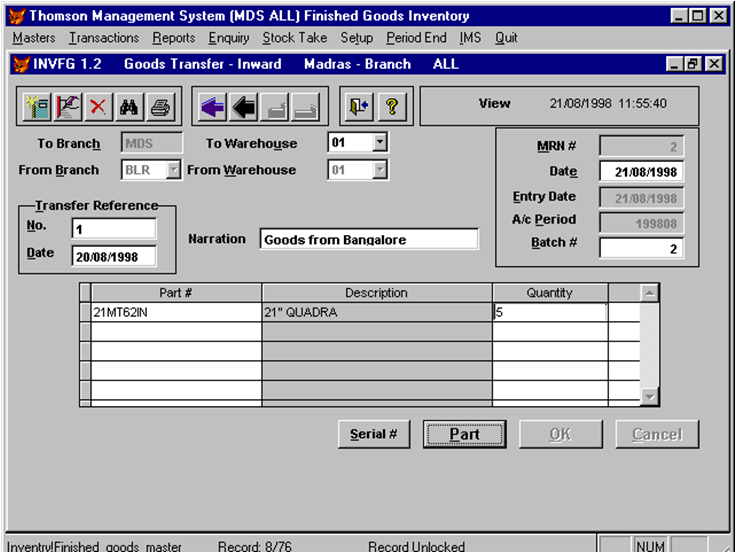Click the Edit record toolbar icon
The image size is (736, 553).
click(x=68, y=107)
